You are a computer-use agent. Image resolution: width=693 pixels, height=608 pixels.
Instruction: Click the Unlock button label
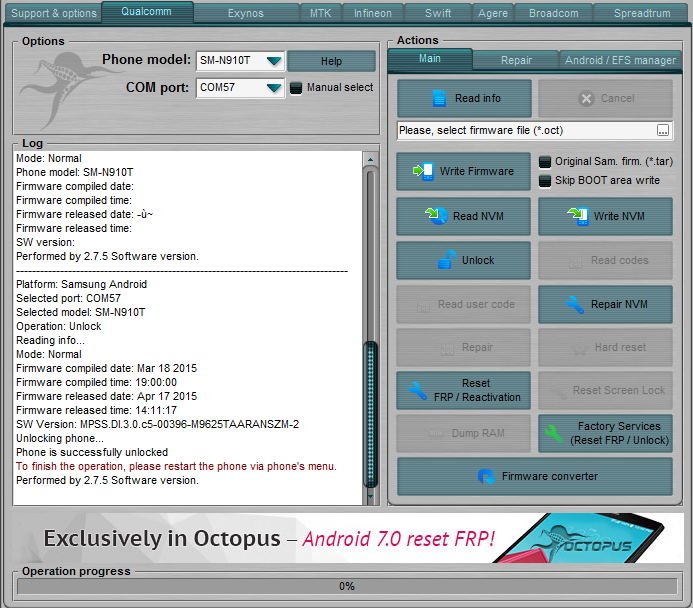tap(478, 260)
